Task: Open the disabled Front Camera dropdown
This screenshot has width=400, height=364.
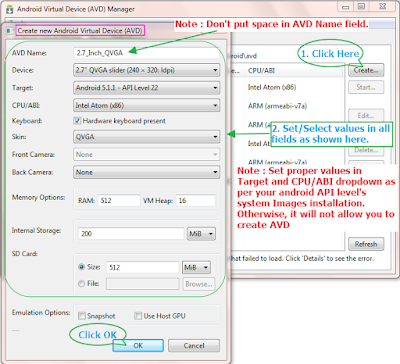Action: tap(146, 155)
